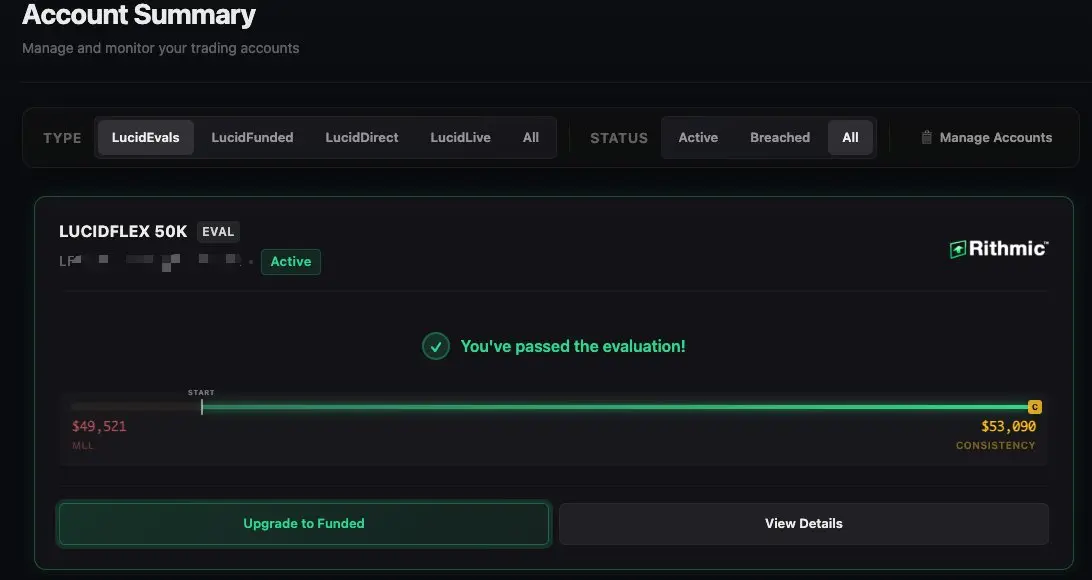Open View Details for LucidFlex 50K

pyautogui.click(x=804, y=524)
